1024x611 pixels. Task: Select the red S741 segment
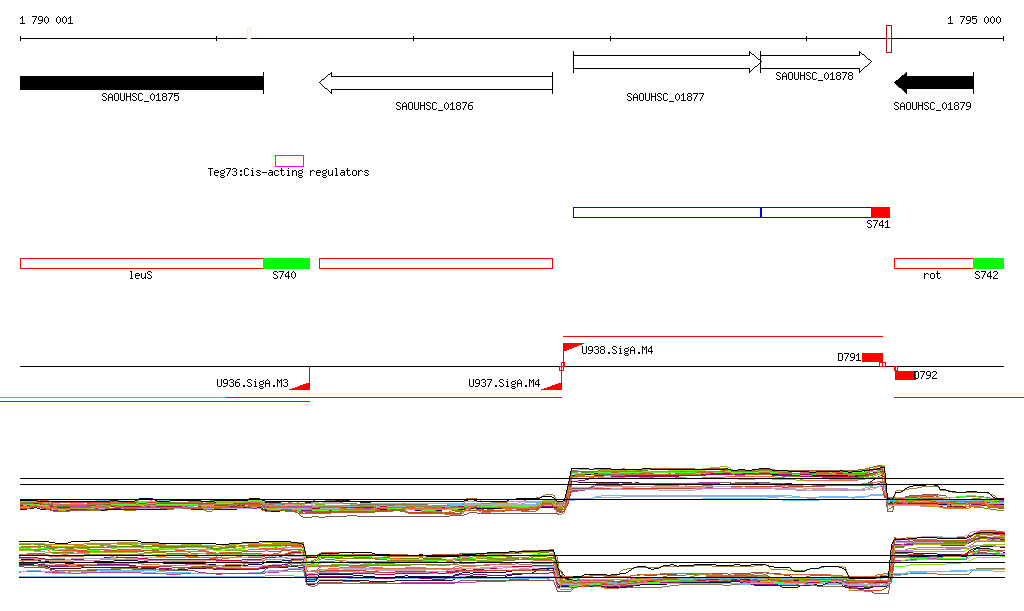(x=880, y=212)
